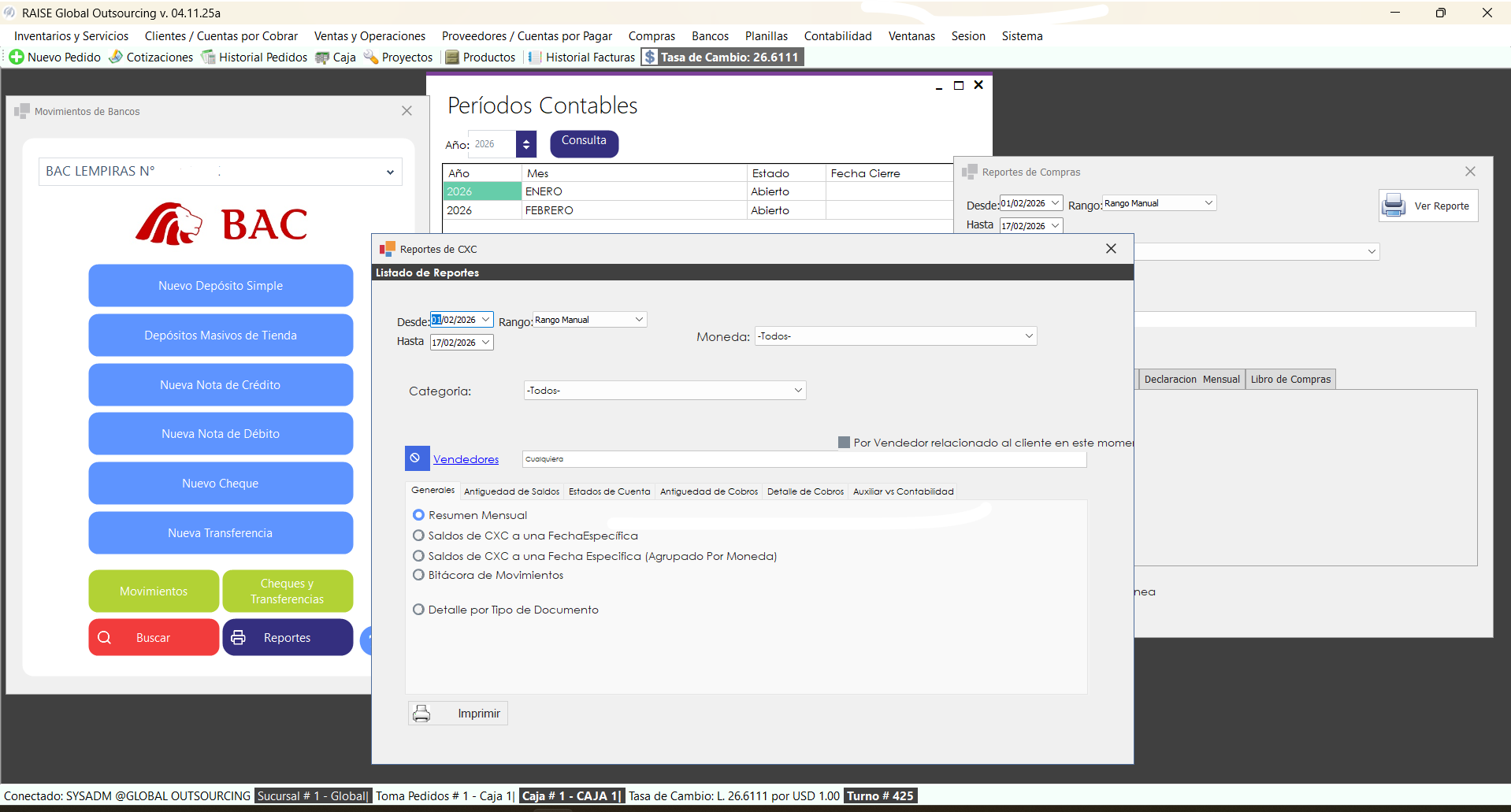Close the Reportes de Compras window
Screen dimensions: 1511x812
click(x=1470, y=172)
